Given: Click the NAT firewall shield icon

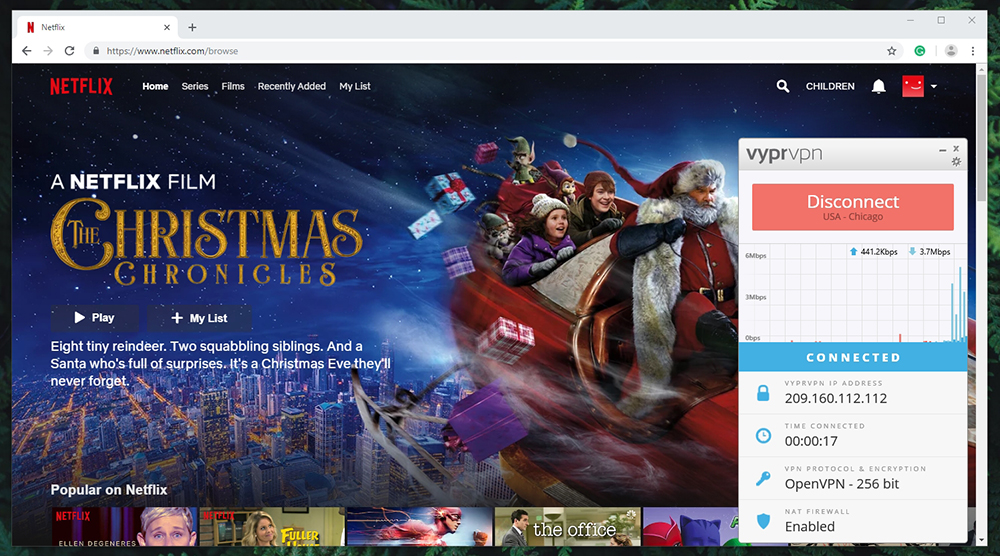Looking at the screenshot, I should [763, 521].
